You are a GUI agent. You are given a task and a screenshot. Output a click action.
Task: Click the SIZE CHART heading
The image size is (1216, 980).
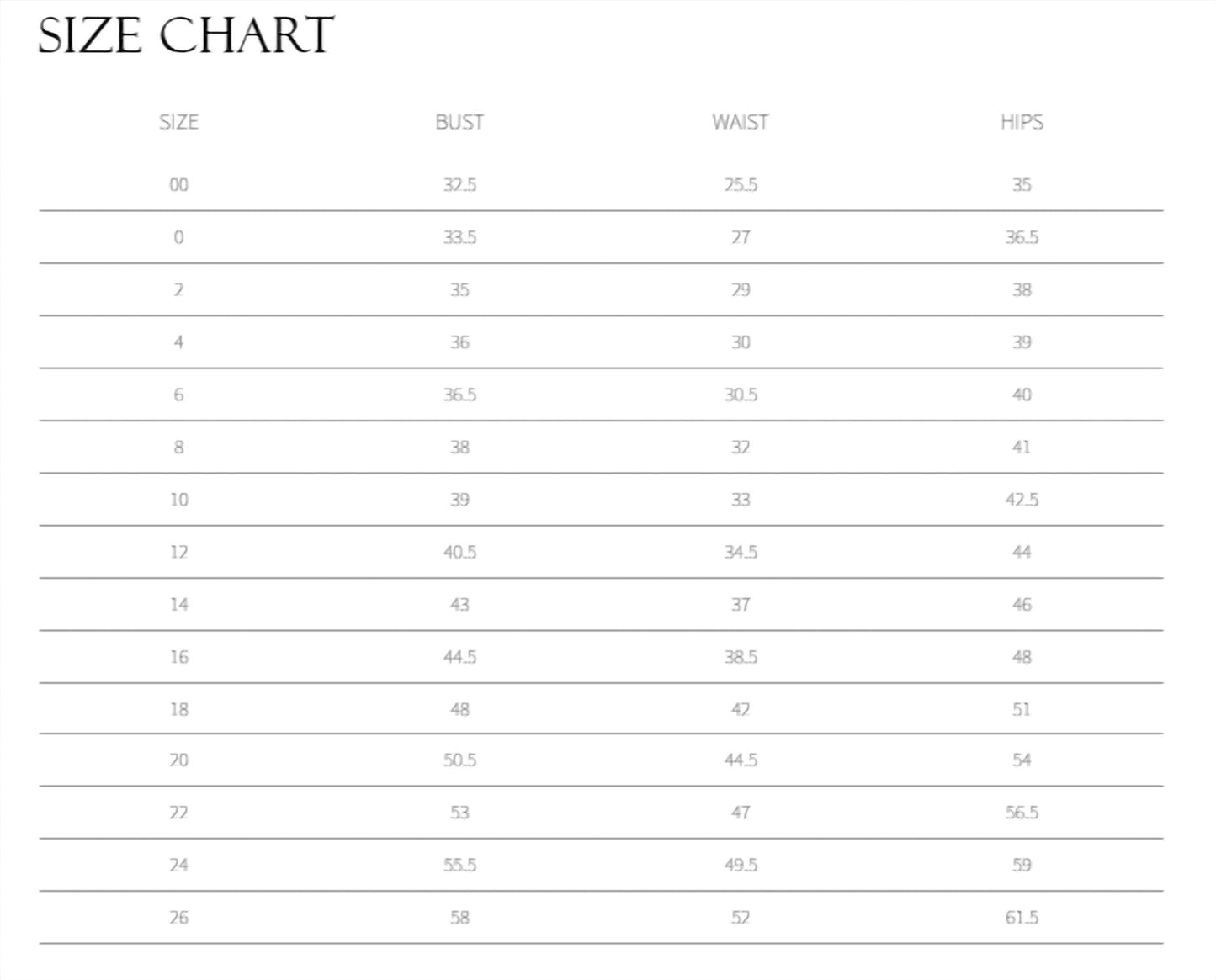click(186, 36)
